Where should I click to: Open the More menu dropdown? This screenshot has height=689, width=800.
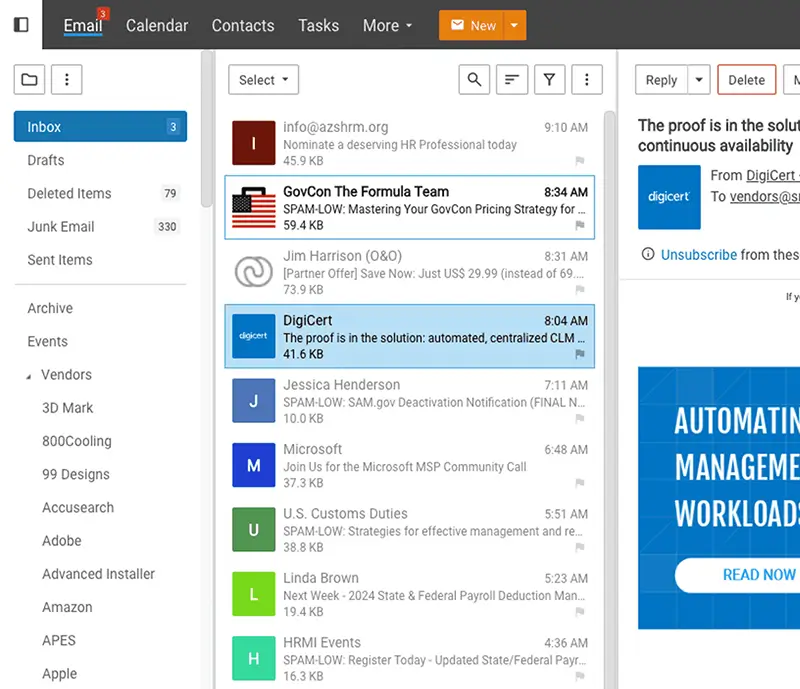click(x=387, y=25)
